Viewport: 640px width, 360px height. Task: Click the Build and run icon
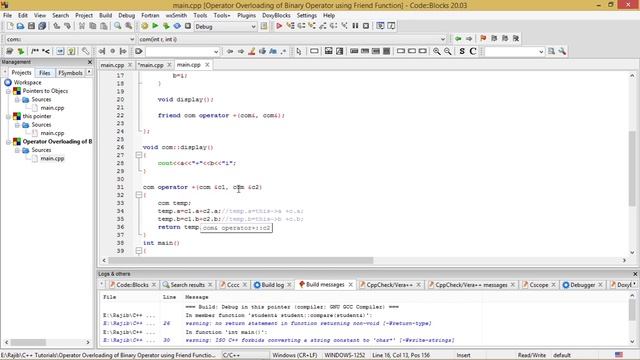(166, 26)
